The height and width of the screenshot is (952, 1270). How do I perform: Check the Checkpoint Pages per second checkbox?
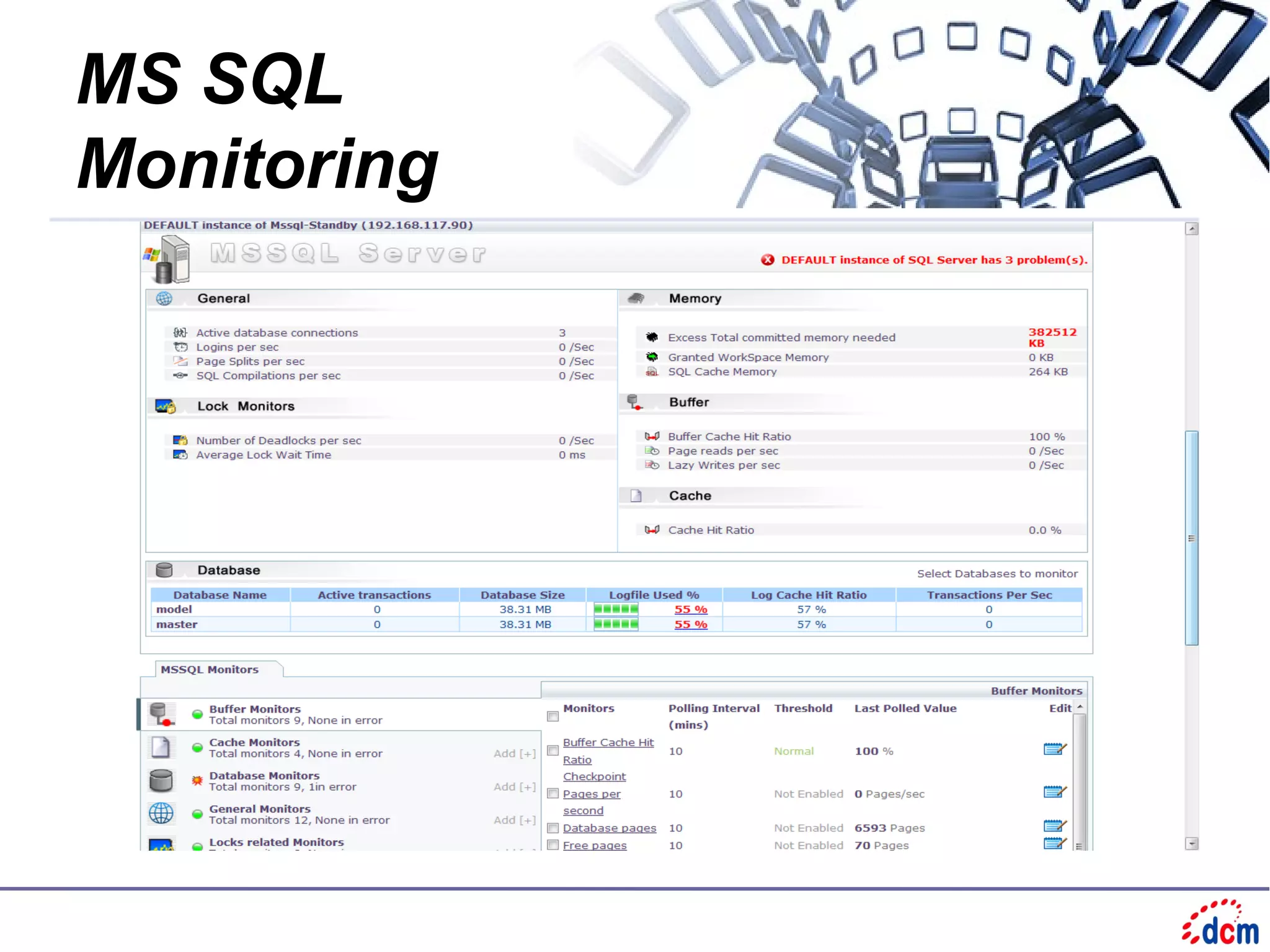[553, 793]
